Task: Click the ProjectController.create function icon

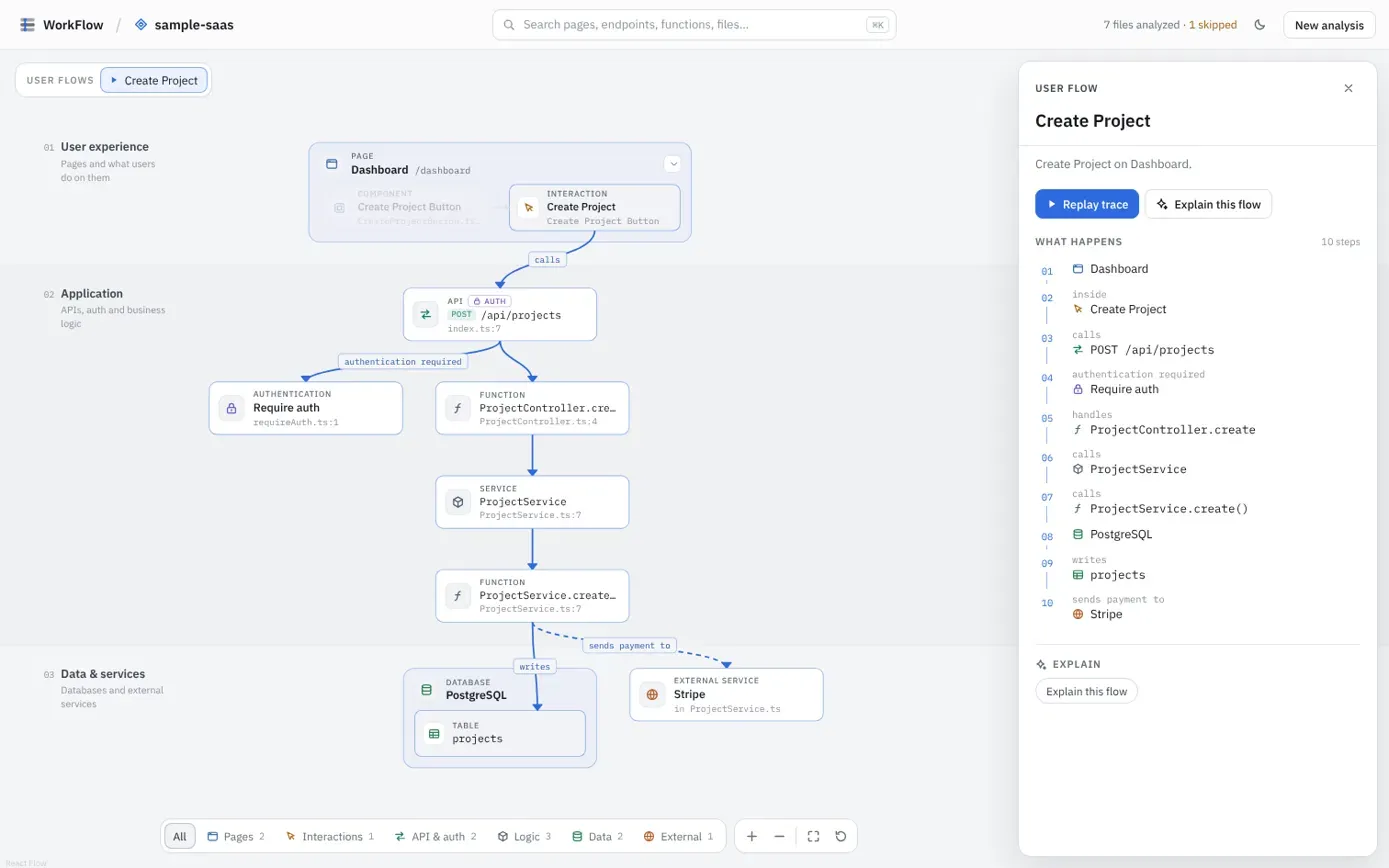Action: pos(458,408)
